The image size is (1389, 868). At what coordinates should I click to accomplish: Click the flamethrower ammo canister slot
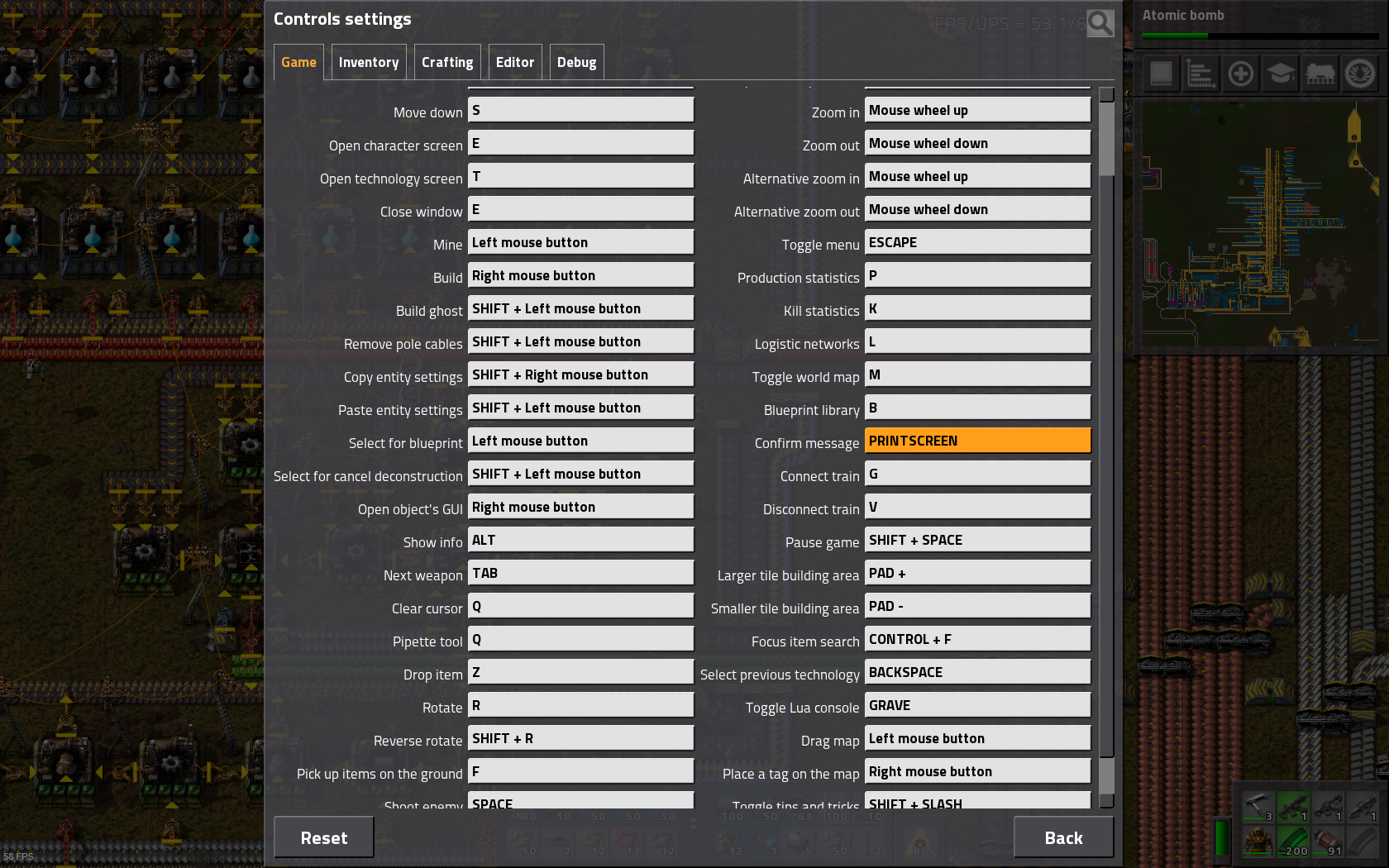[x=1328, y=842]
